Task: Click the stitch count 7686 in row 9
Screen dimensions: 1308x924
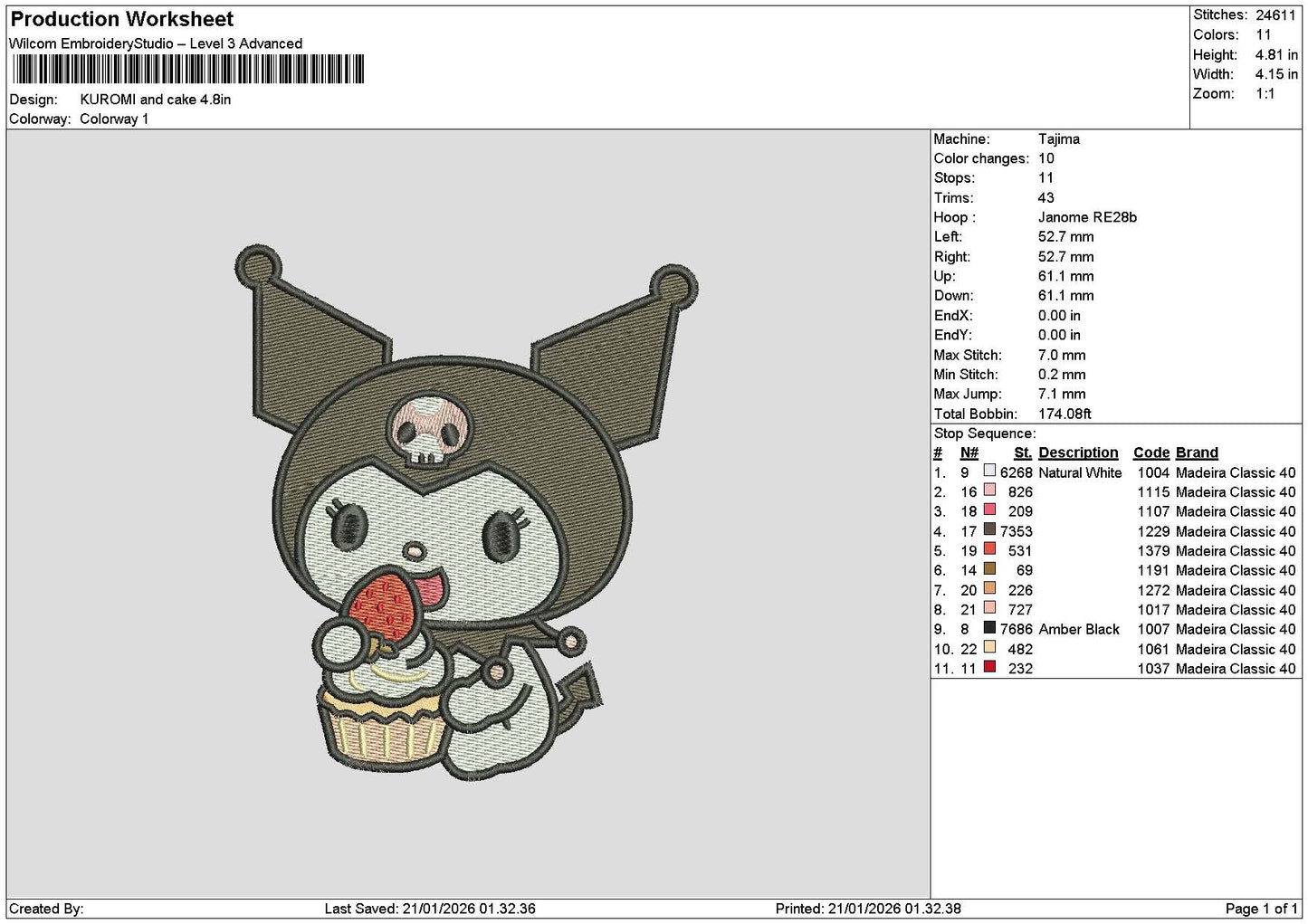Action: pyautogui.click(x=1017, y=629)
